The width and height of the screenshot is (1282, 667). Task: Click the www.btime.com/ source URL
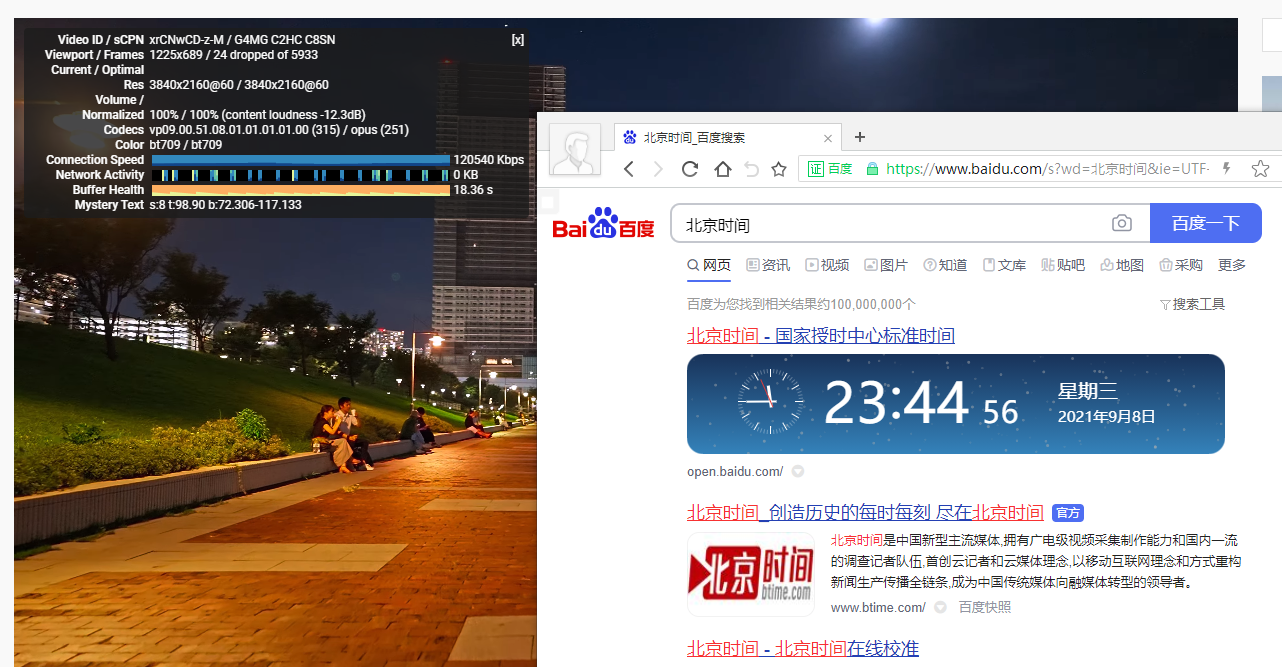[x=878, y=607]
